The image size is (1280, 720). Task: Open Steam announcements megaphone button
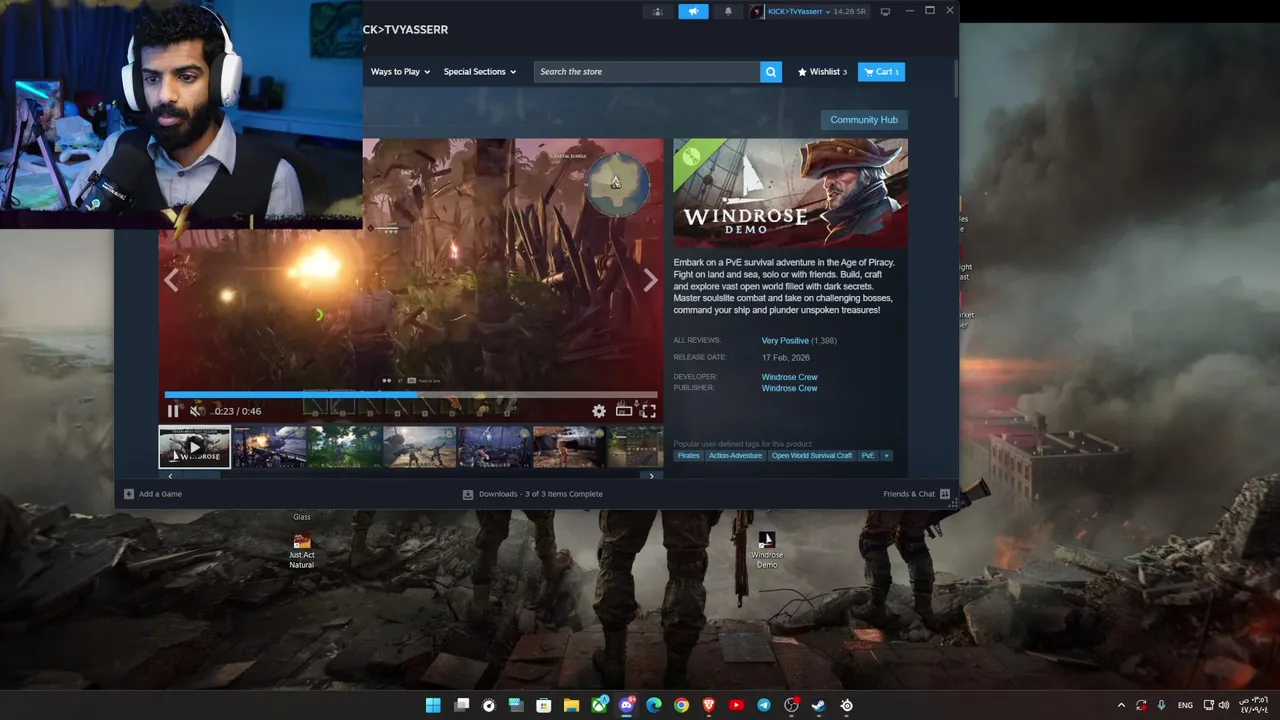click(693, 12)
